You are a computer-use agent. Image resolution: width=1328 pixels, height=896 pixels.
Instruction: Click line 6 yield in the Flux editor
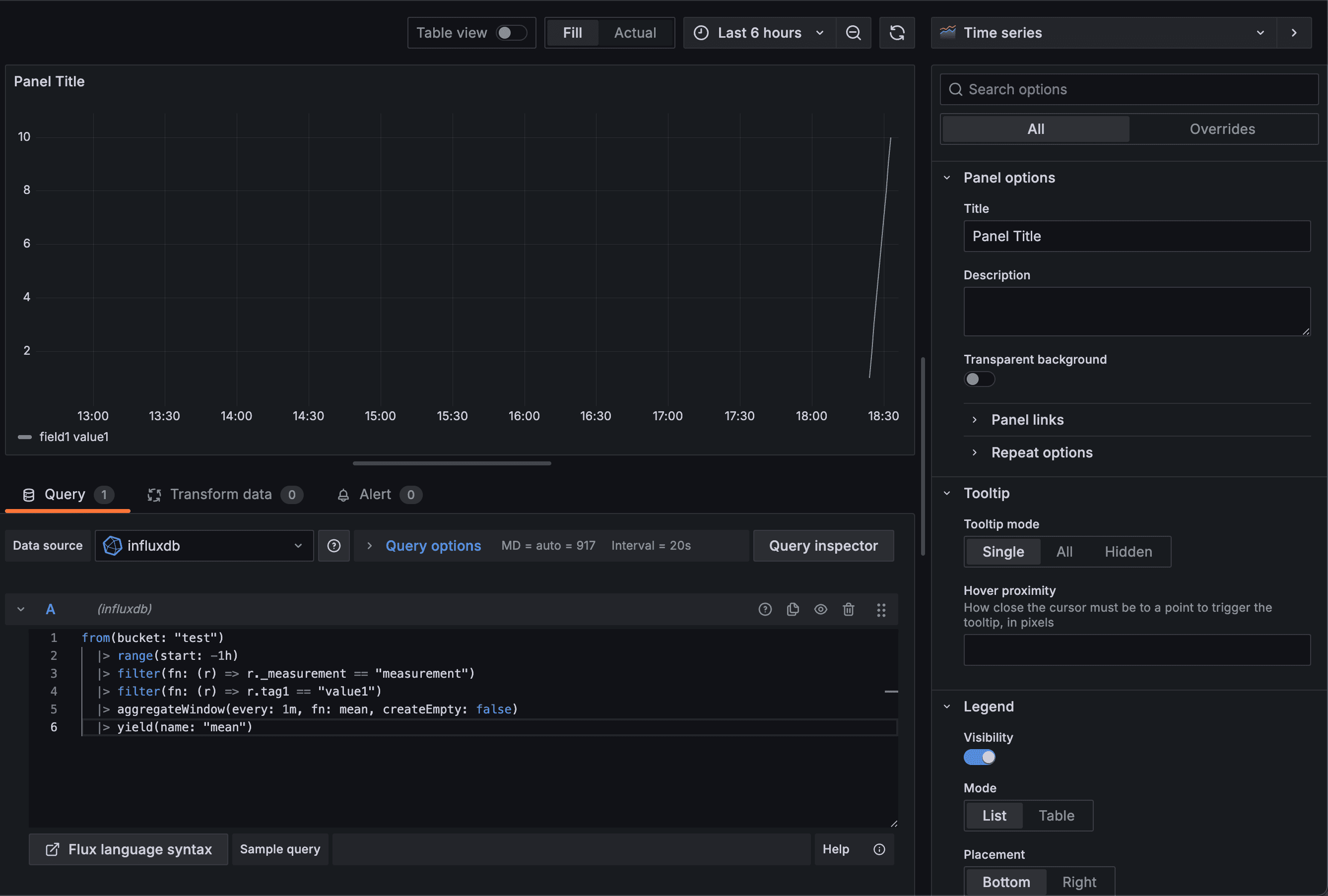pos(184,727)
